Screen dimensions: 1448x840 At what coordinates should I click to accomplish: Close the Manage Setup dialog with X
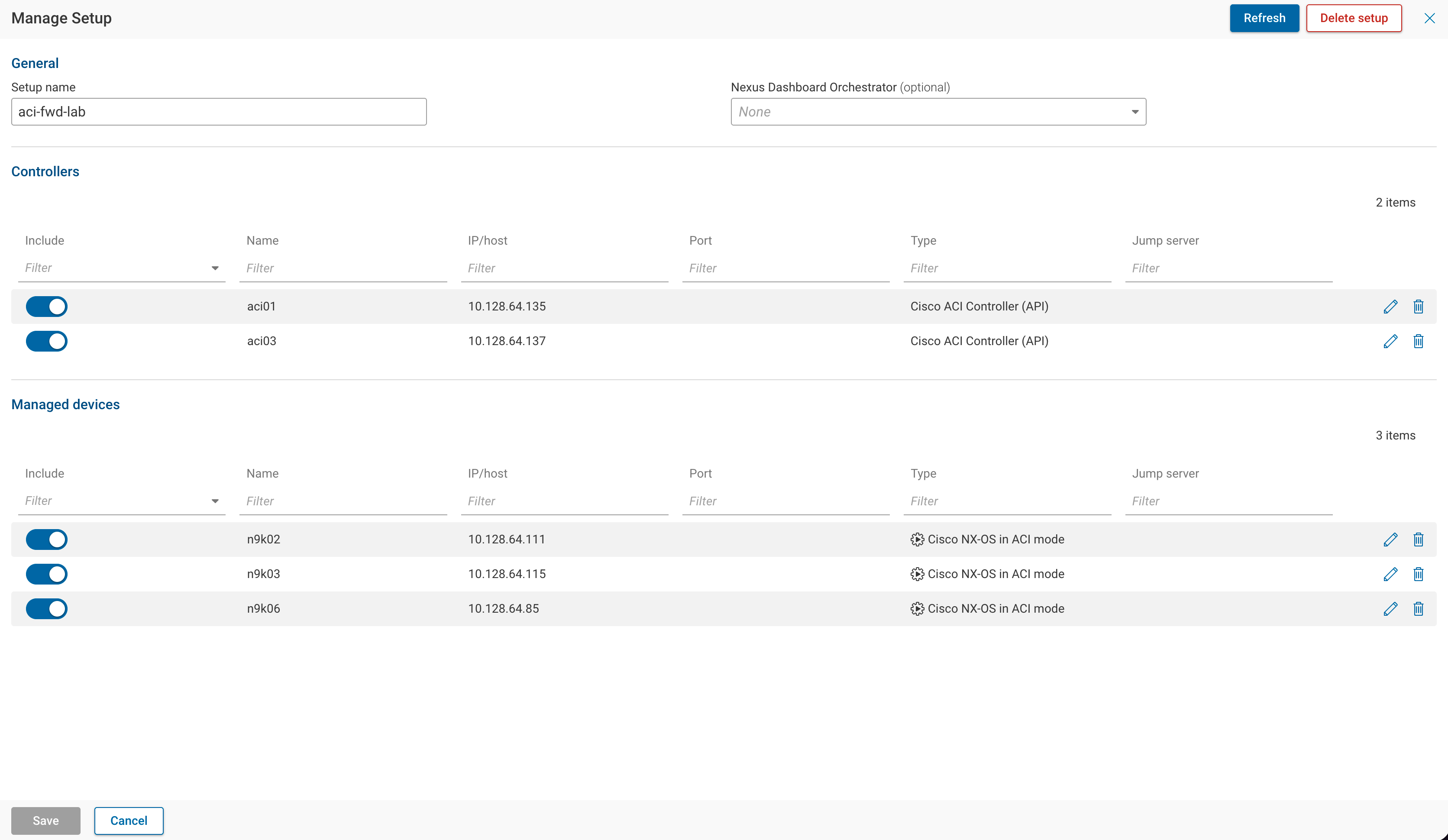click(x=1430, y=18)
